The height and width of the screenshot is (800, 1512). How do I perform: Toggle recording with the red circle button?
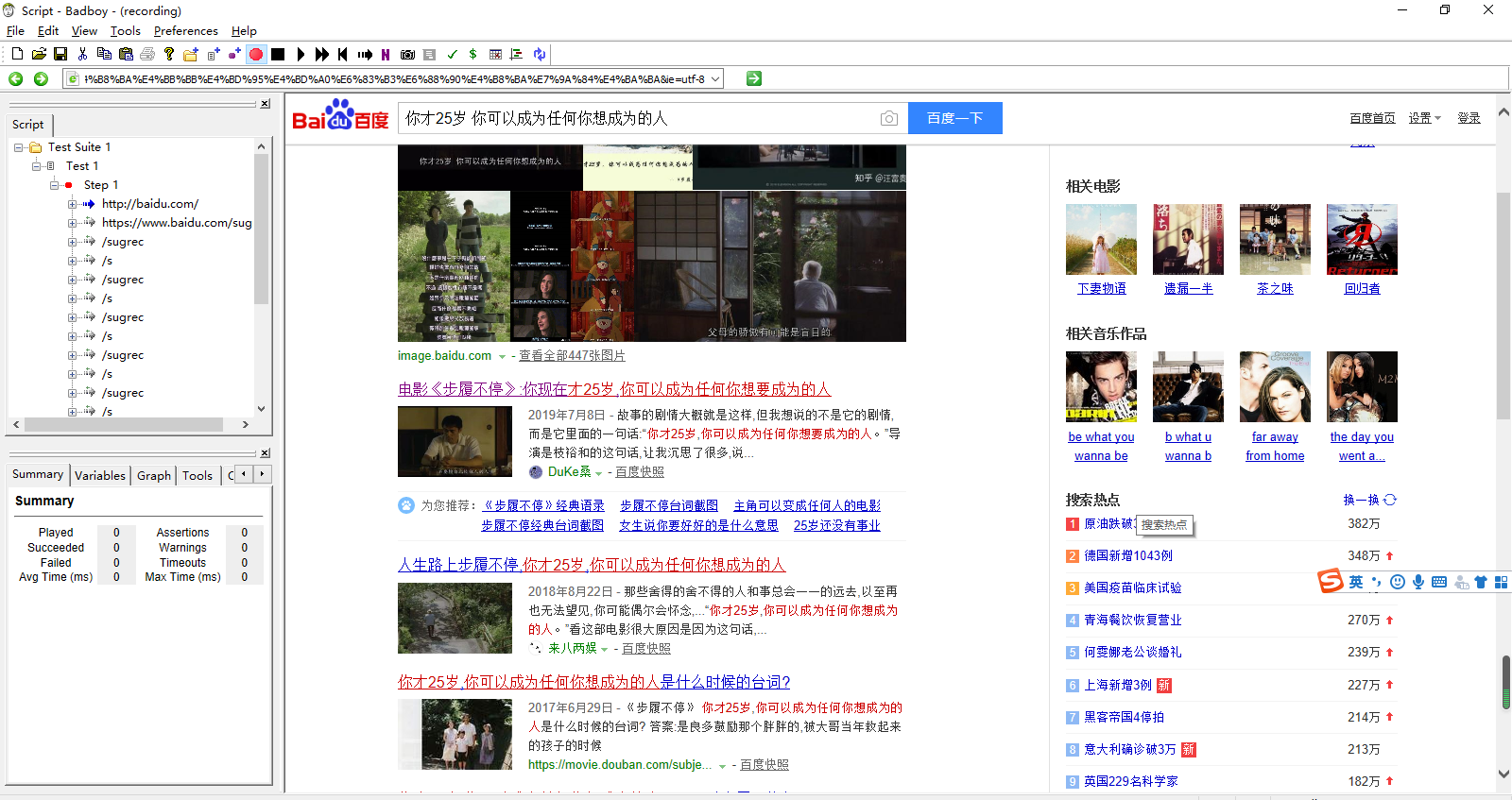[256, 54]
